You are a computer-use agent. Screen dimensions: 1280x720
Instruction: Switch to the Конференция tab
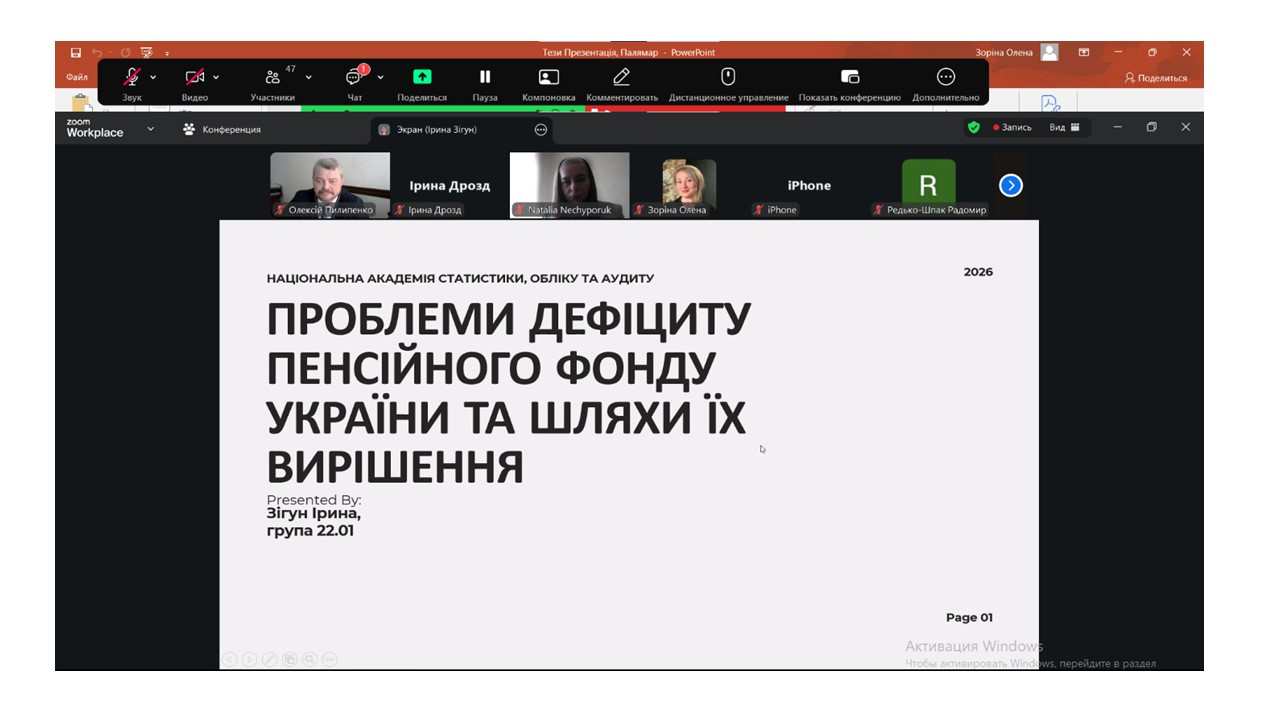point(222,129)
